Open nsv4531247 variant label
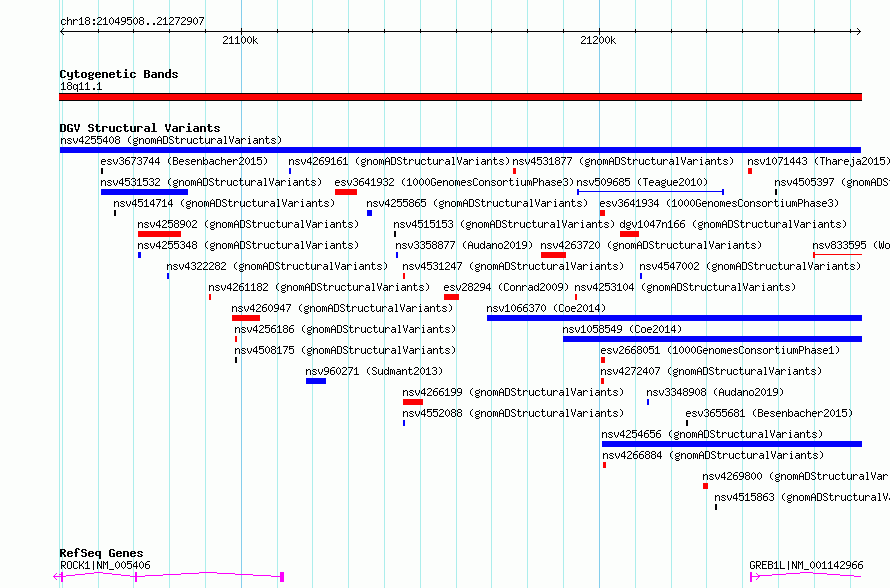This screenshot has height=588, width=890. click(x=513, y=266)
